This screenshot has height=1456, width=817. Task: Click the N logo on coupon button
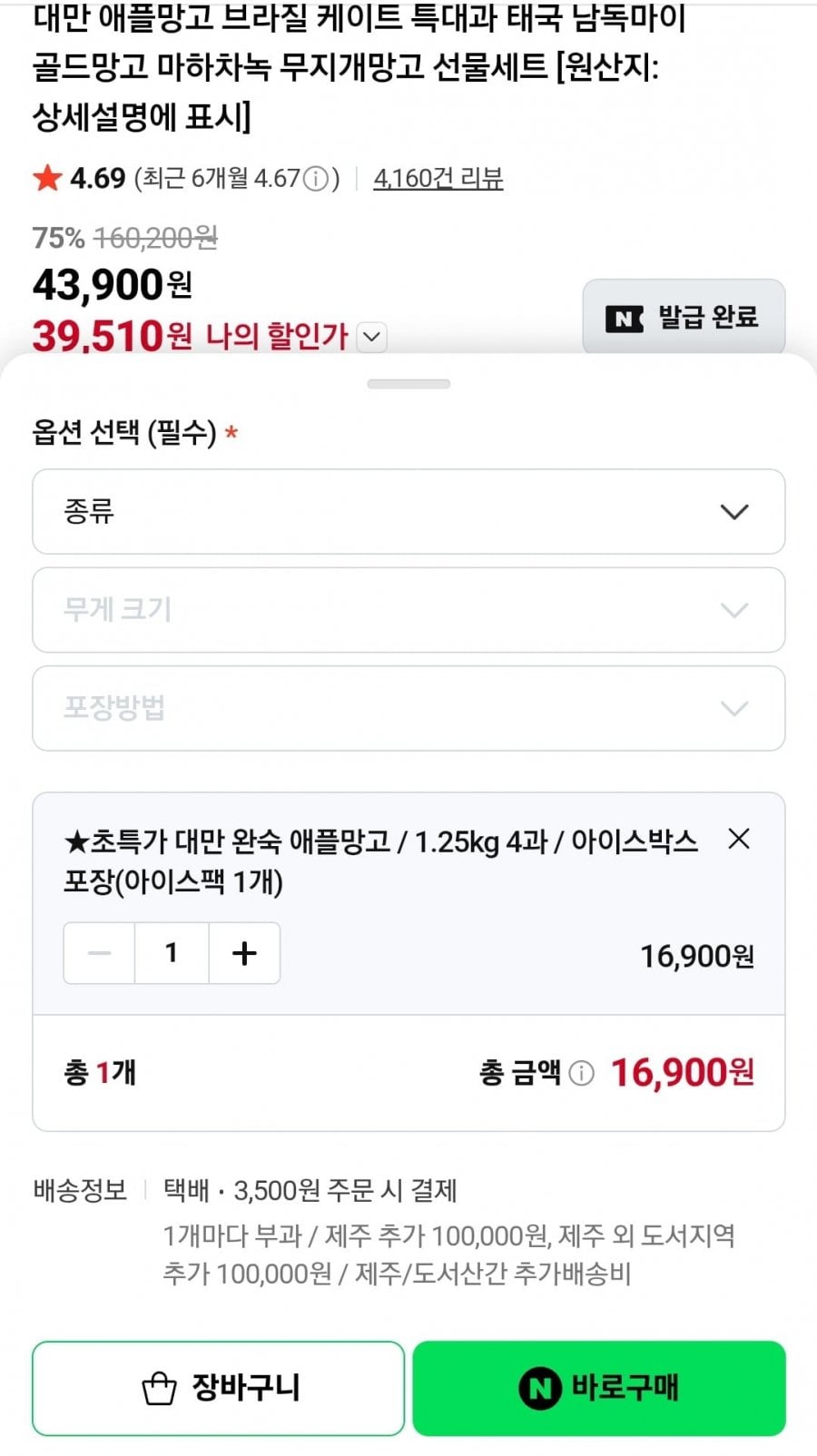(625, 319)
